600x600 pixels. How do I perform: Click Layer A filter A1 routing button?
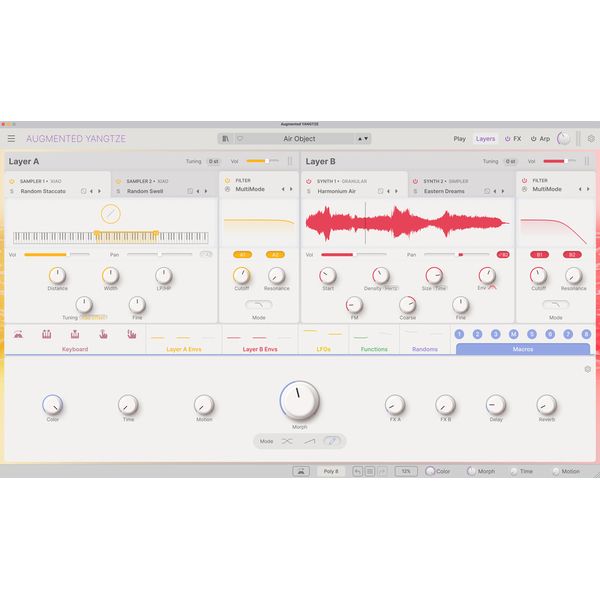click(242, 255)
